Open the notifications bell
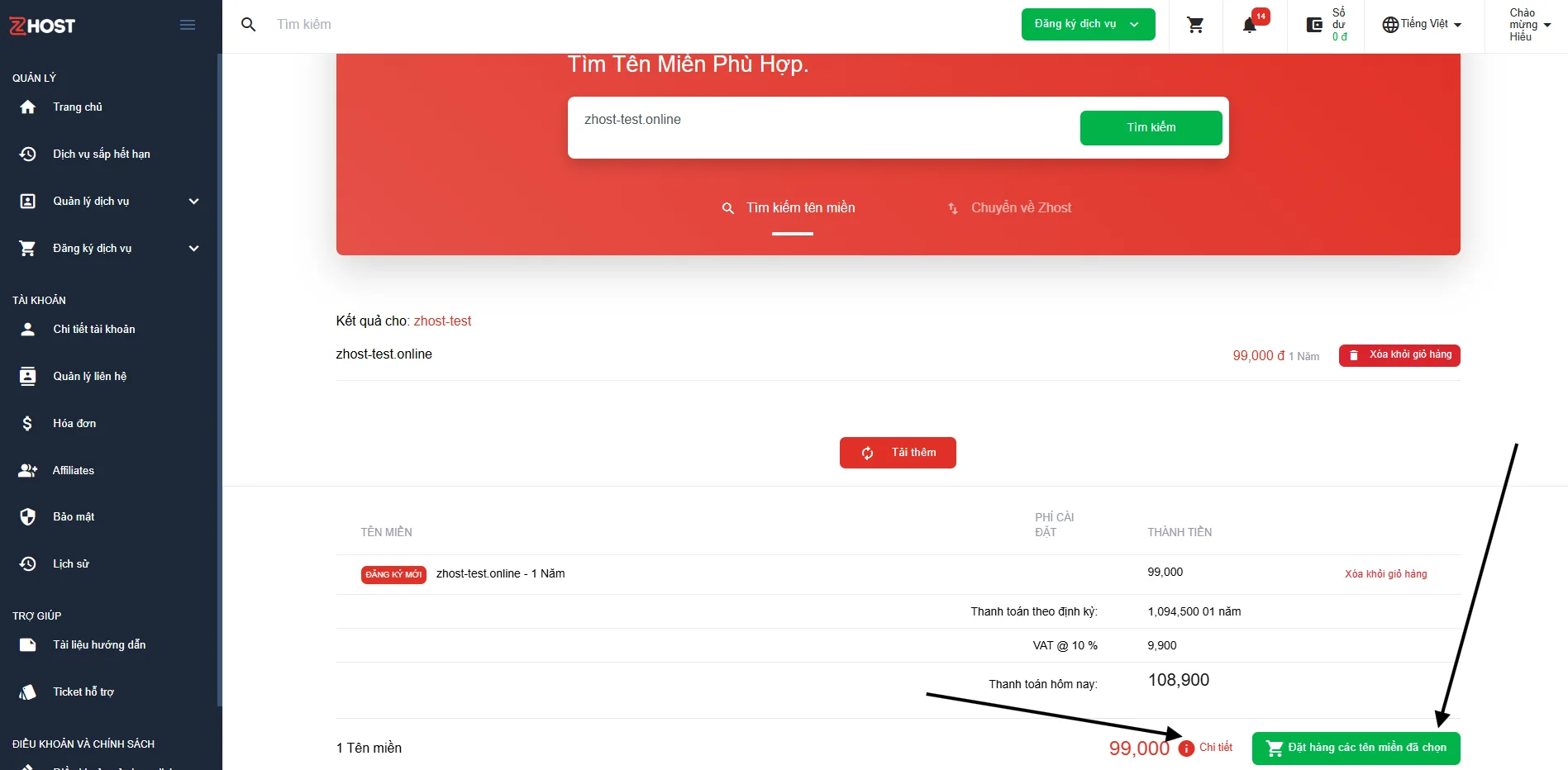Viewport: 1568px width, 770px height. coord(1250,25)
